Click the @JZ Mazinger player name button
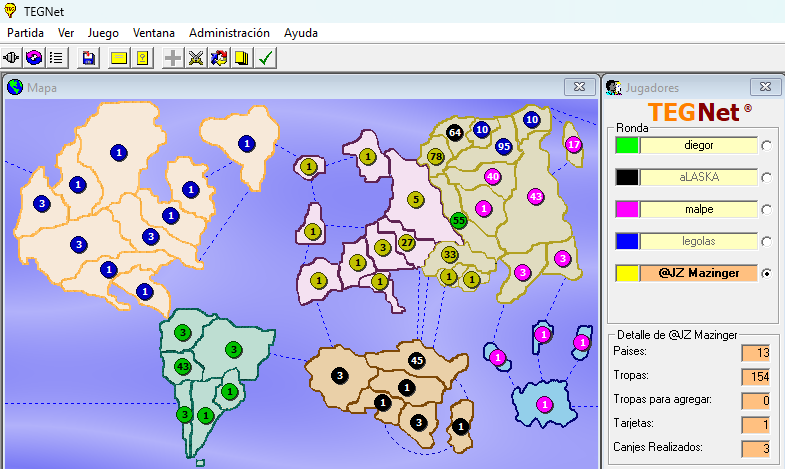Viewport: 785px width, 469px height. (x=699, y=273)
